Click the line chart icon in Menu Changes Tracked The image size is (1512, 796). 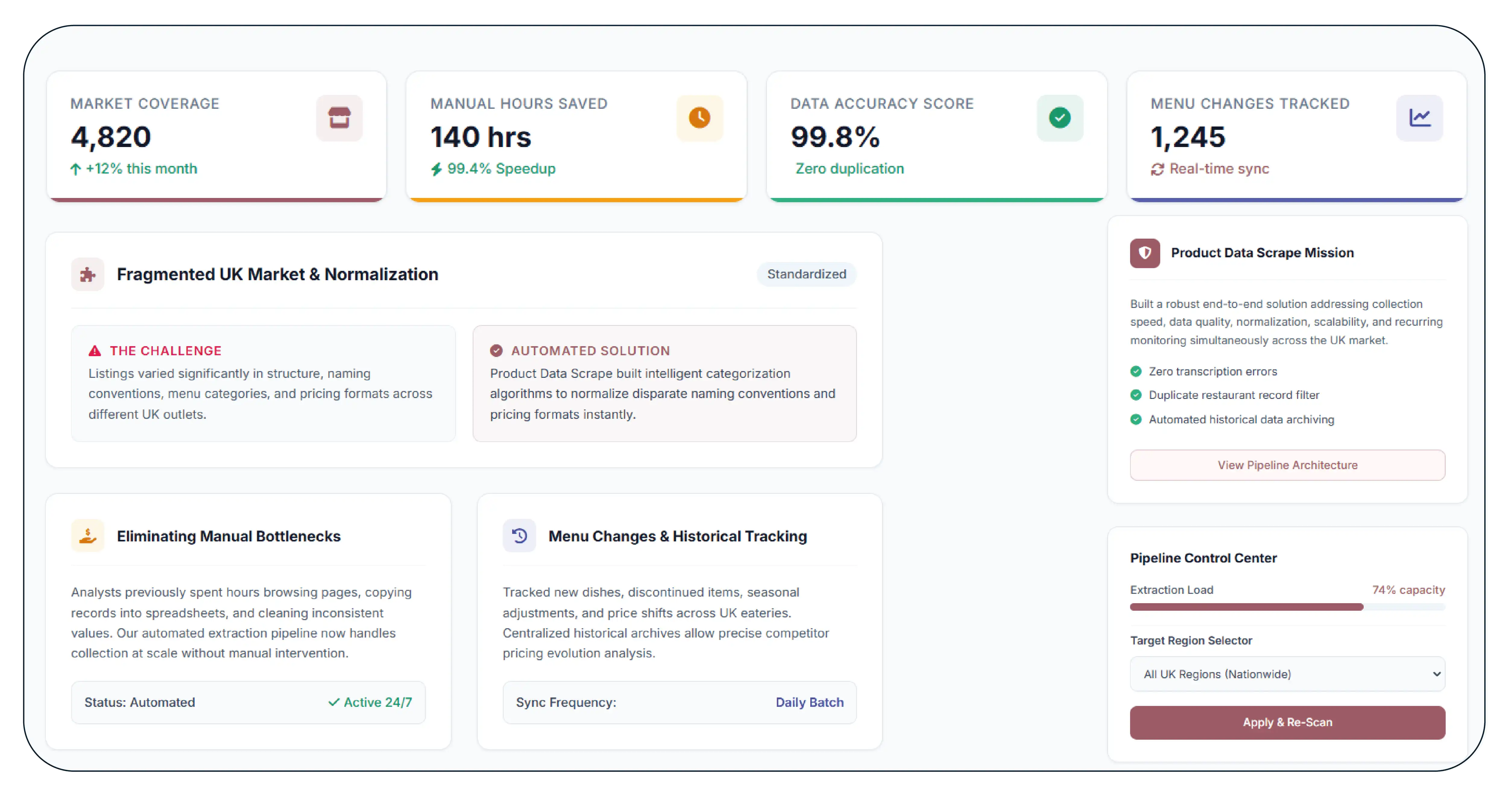coord(1419,118)
